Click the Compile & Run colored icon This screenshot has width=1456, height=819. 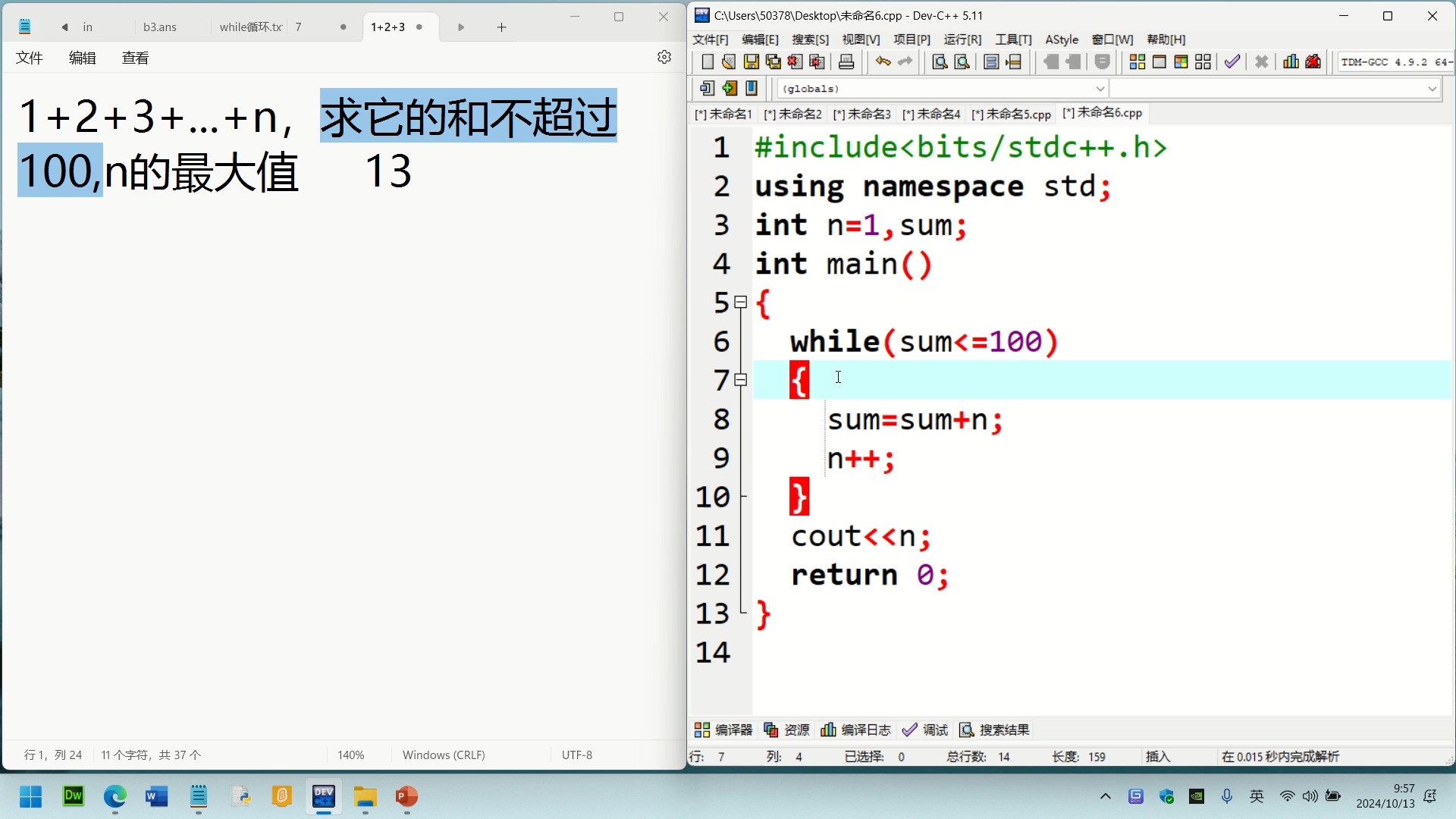[1181, 62]
